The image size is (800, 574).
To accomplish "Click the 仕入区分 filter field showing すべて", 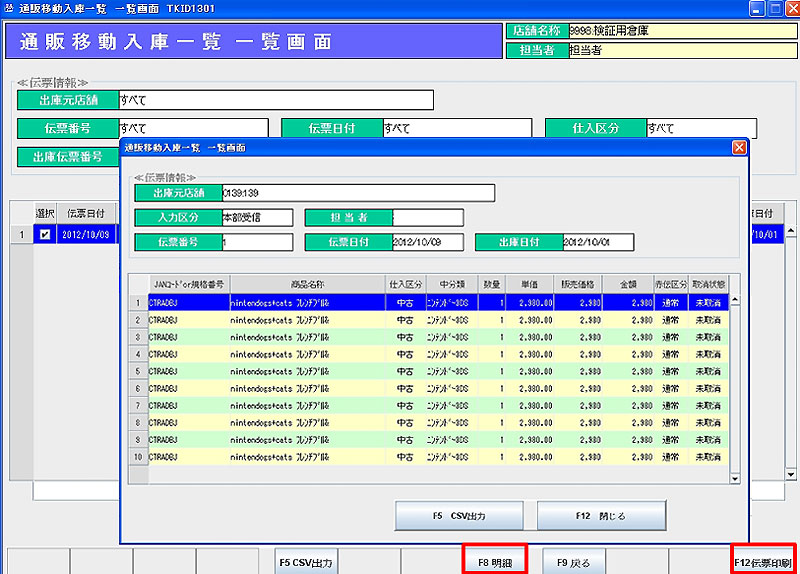I will [x=700, y=128].
